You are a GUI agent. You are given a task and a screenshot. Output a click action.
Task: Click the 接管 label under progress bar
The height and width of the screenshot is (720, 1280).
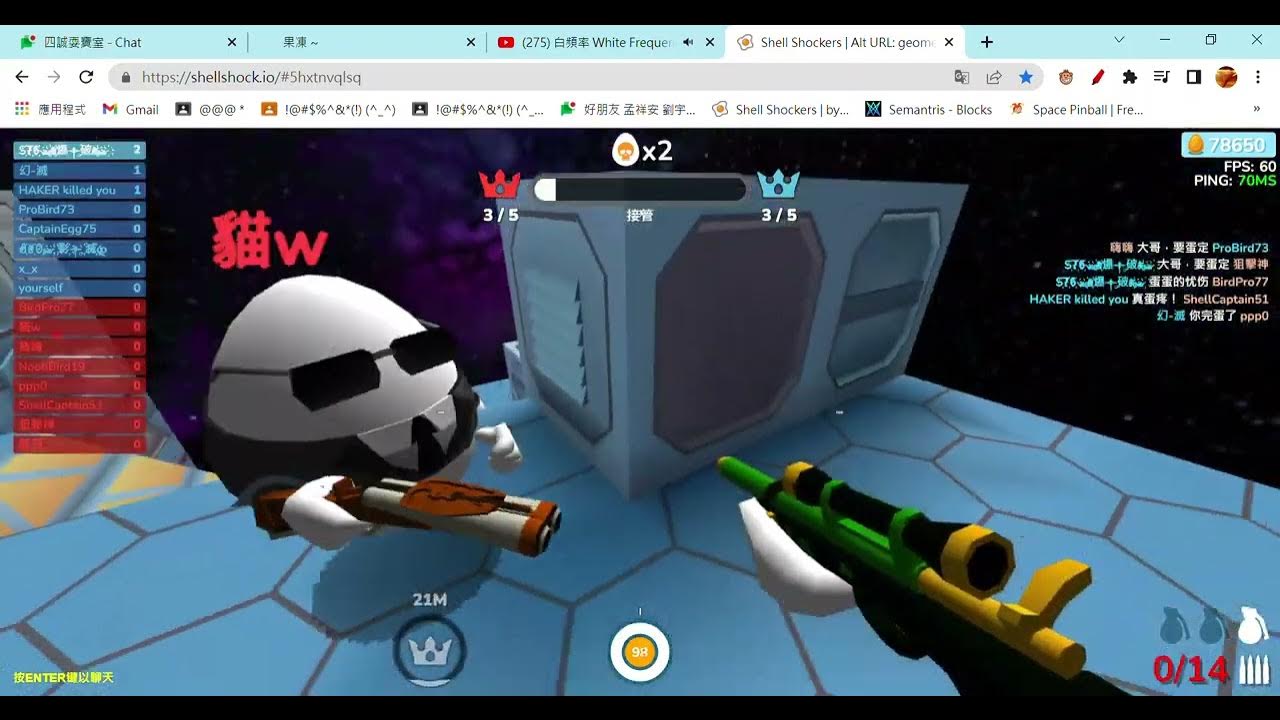coord(640,215)
